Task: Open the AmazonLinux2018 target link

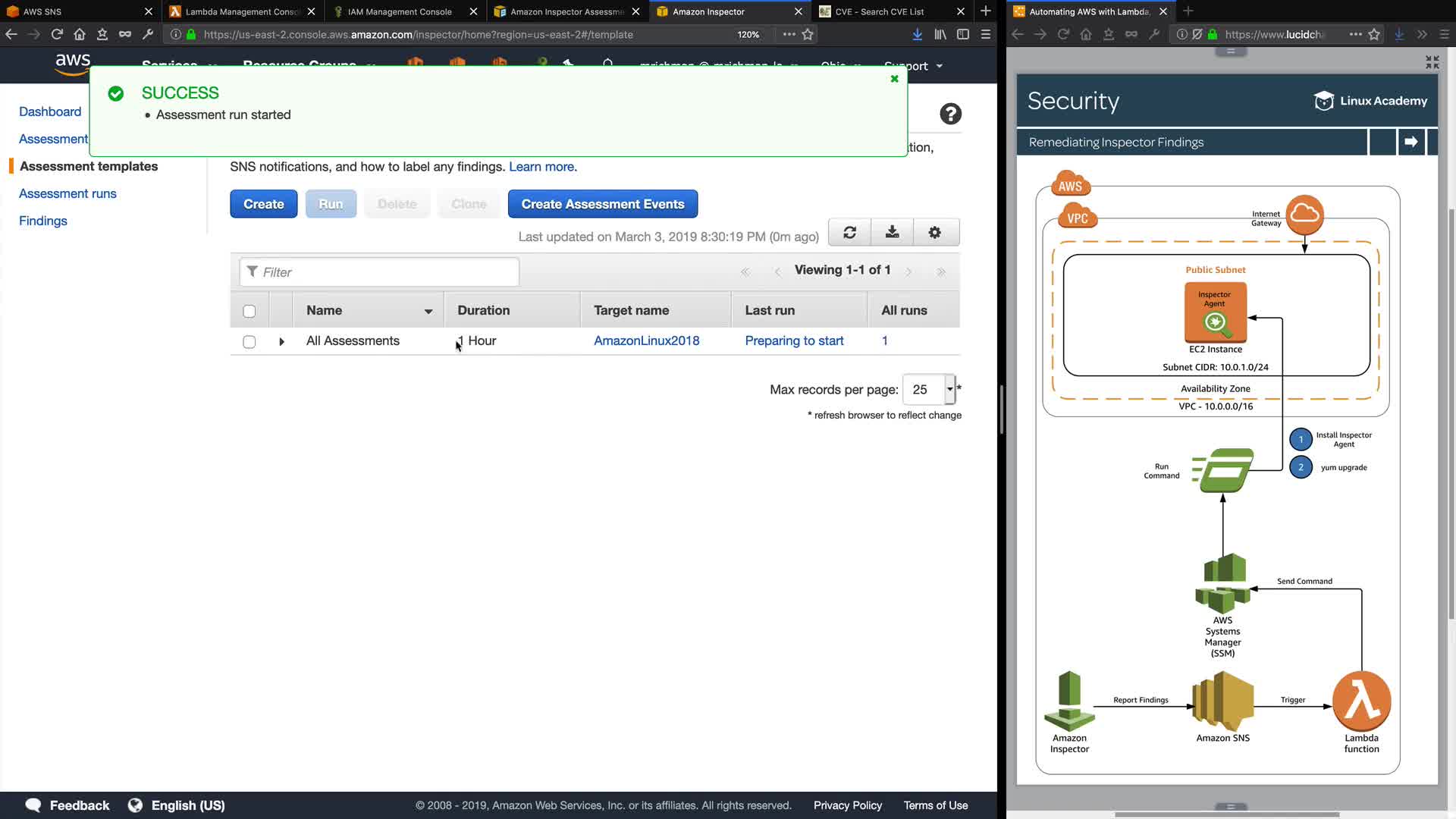Action: tap(646, 340)
